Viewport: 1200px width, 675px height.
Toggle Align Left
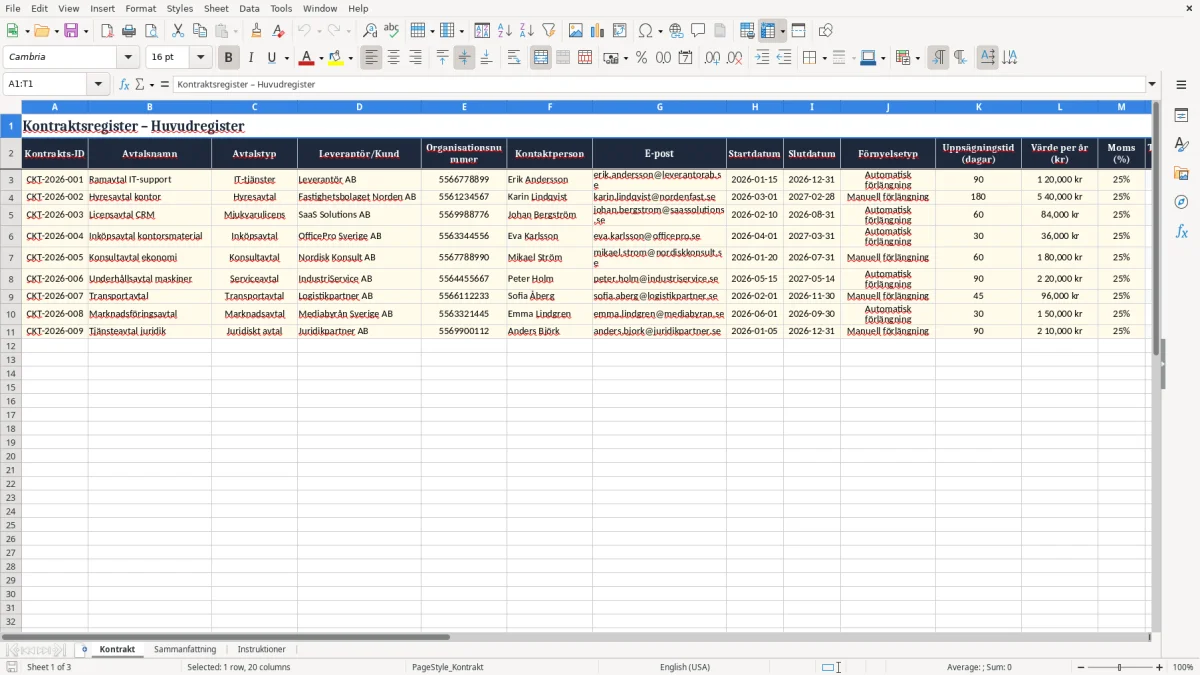pyautogui.click(x=372, y=58)
